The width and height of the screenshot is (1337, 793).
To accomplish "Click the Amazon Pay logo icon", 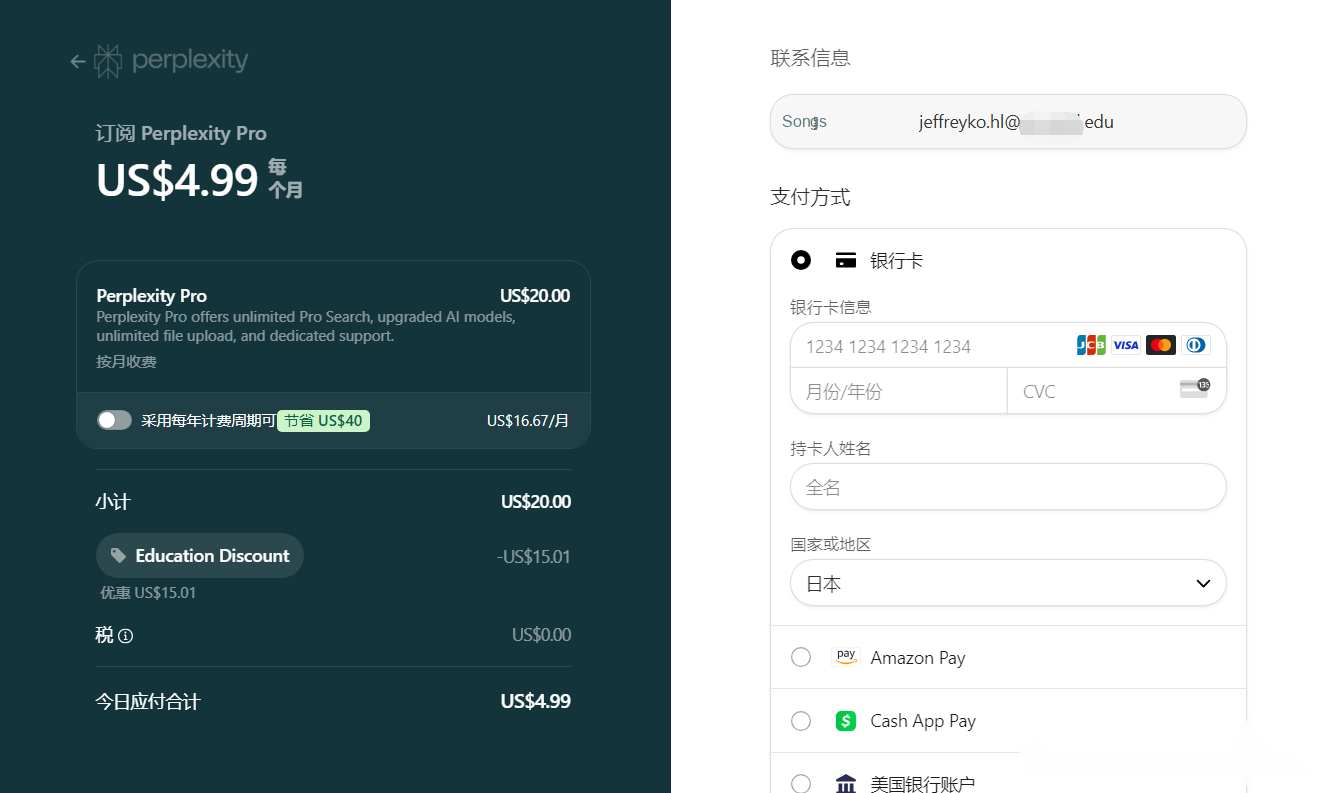I will 846,657.
